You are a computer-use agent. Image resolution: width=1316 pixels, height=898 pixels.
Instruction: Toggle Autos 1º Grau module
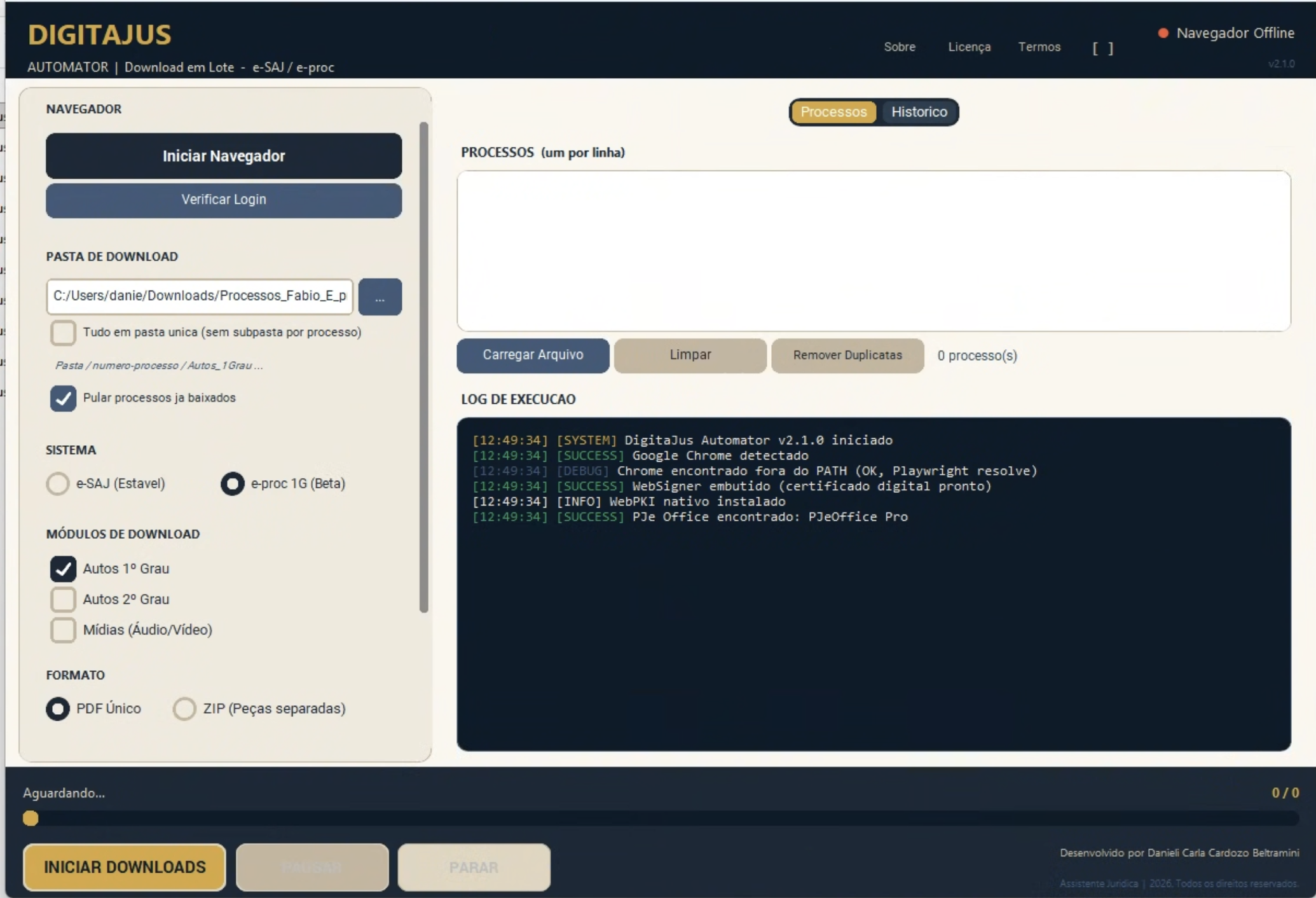pyautogui.click(x=63, y=569)
